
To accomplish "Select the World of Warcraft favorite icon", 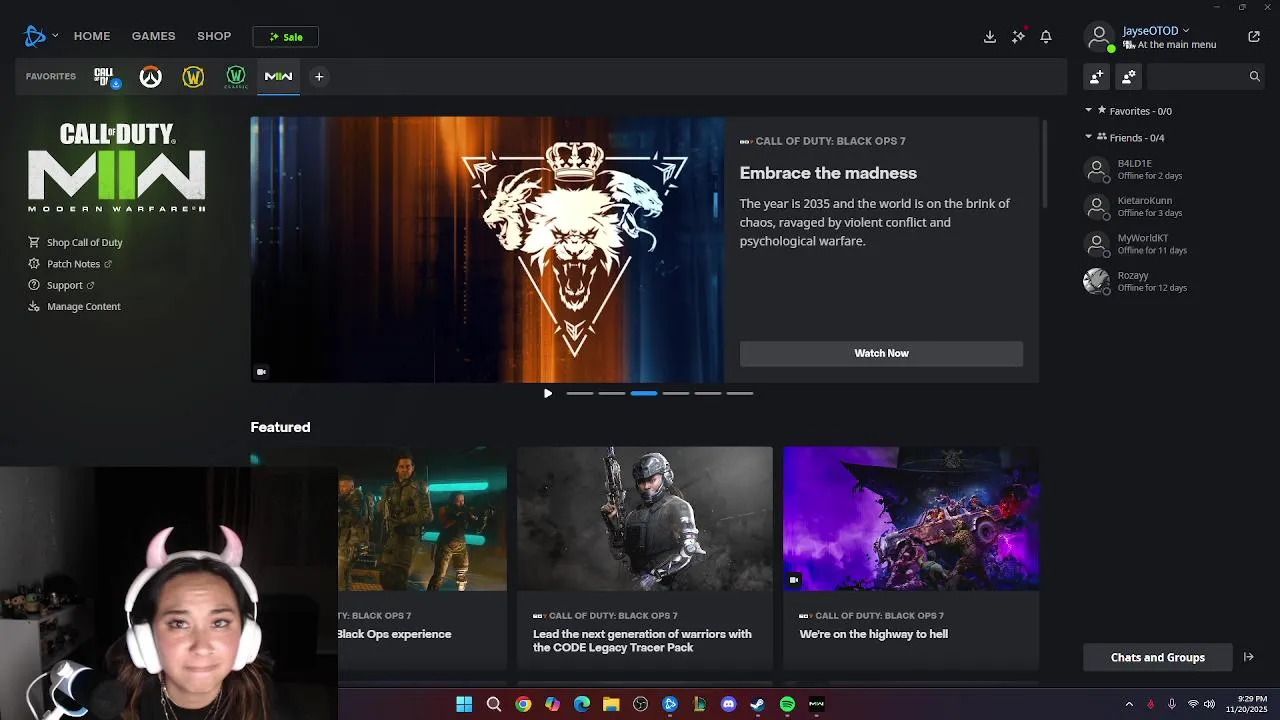I will (x=193, y=77).
